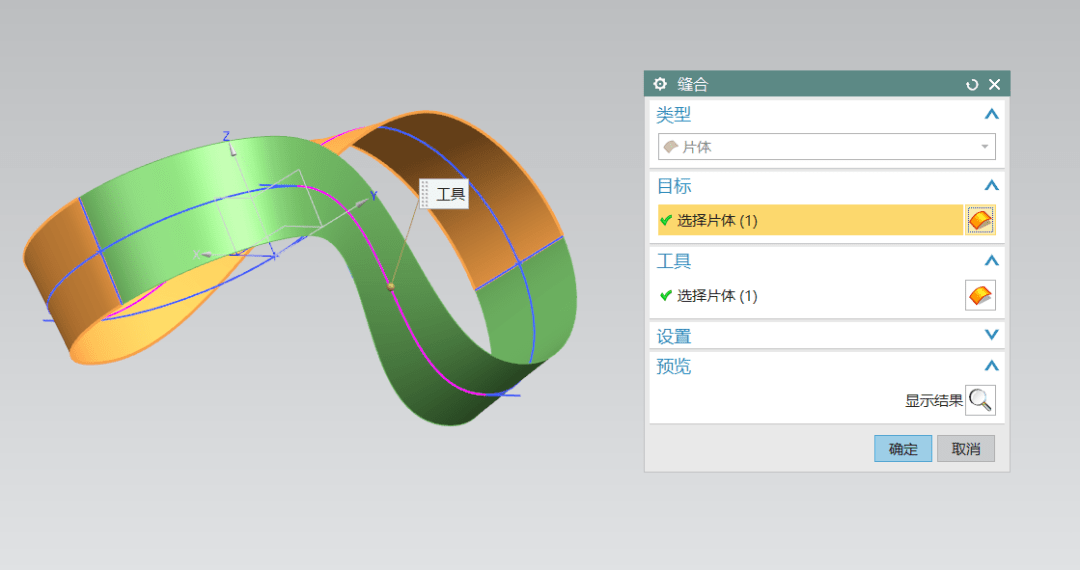
Task: Close the 缝合 dialog with the X
Action: (994, 85)
